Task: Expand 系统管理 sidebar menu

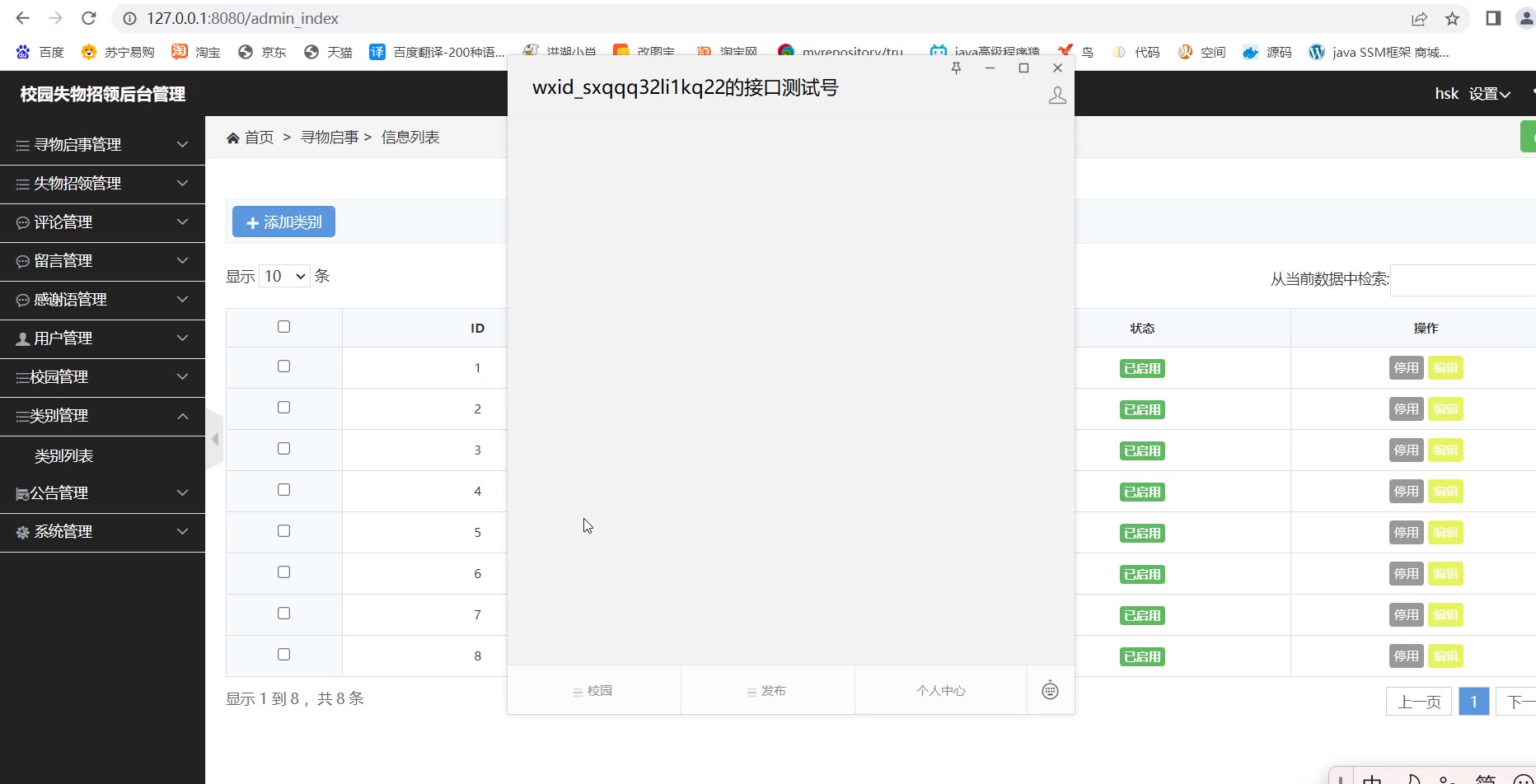Action: coord(102,532)
